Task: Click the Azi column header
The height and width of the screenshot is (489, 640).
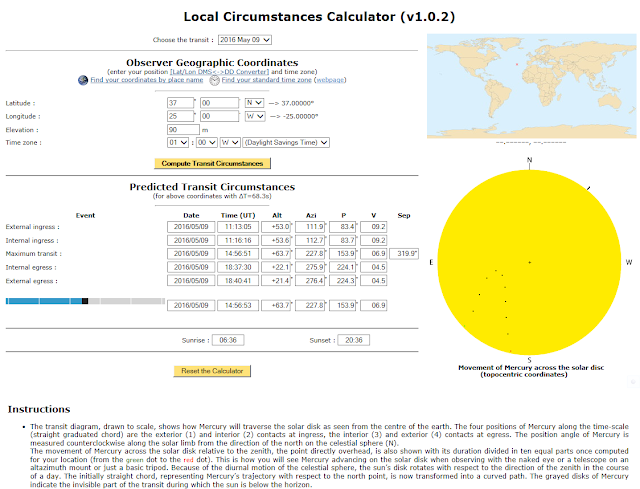Action: (x=311, y=216)
